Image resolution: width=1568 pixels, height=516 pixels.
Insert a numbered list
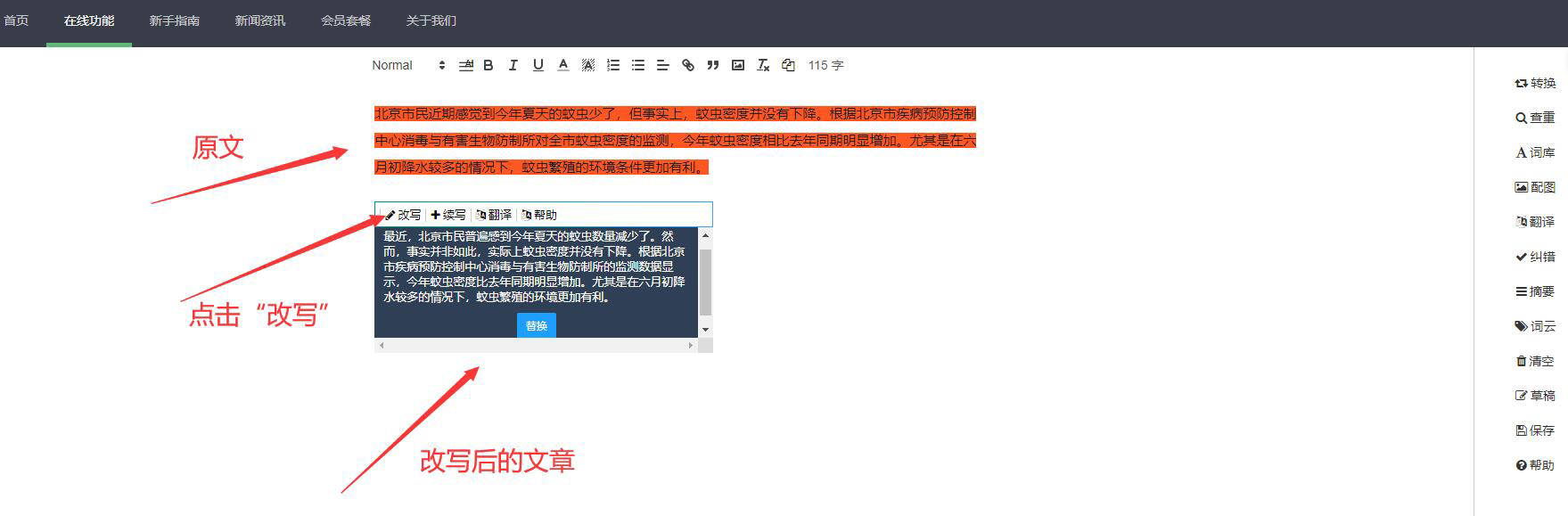point(612,65)
